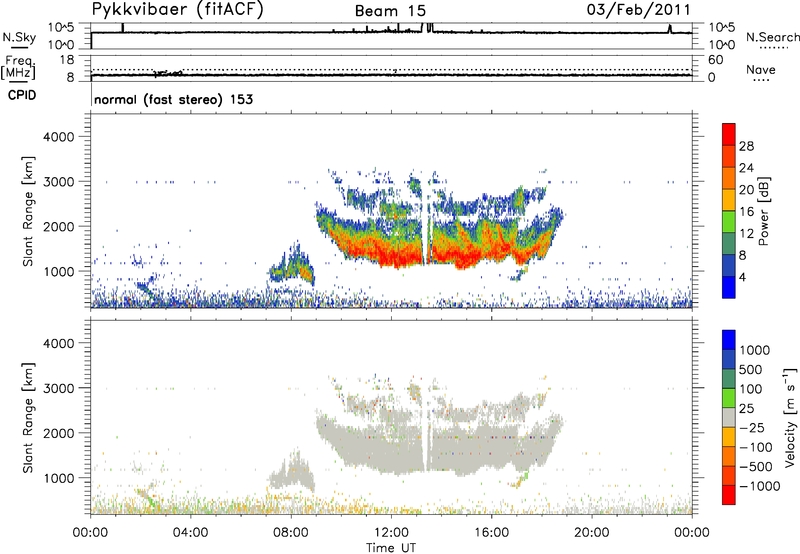Click the Nave legend label
The height and width of the screenshot is (554, 800).
click(761, 70)
